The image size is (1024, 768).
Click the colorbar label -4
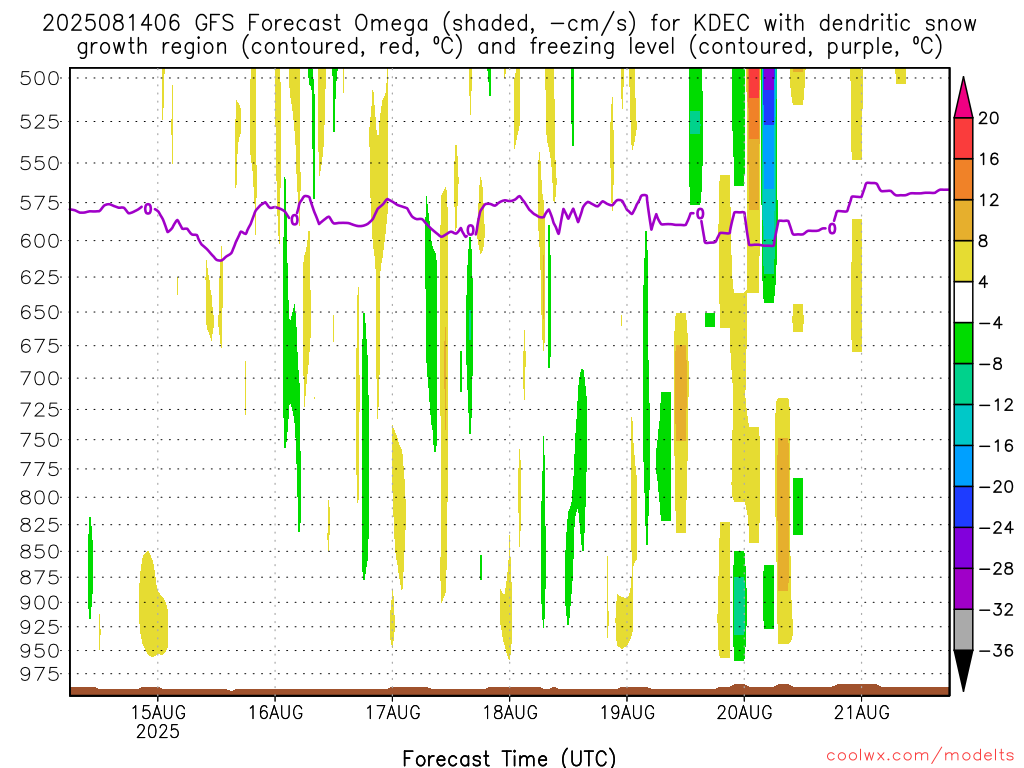(991, 323)
